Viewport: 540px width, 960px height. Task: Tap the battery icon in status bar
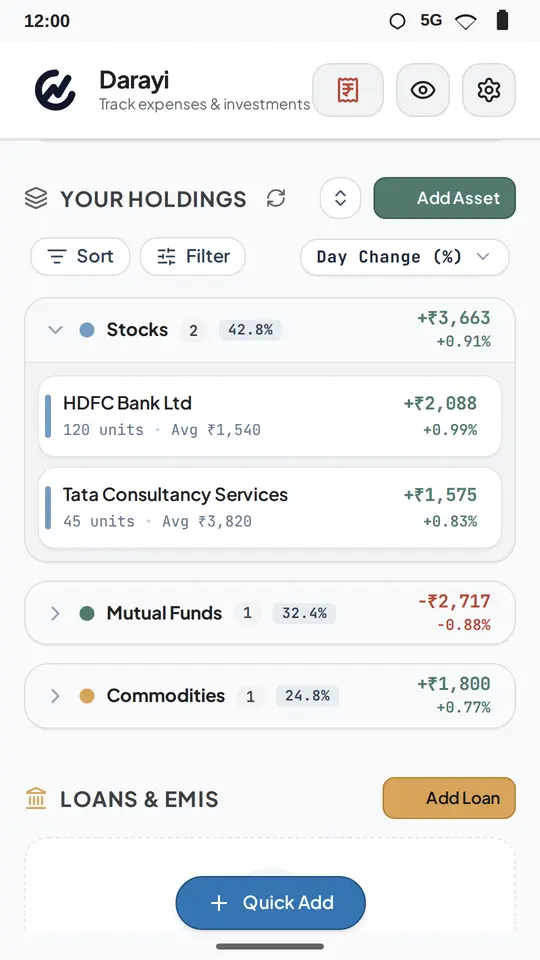[x=502, y=20]
